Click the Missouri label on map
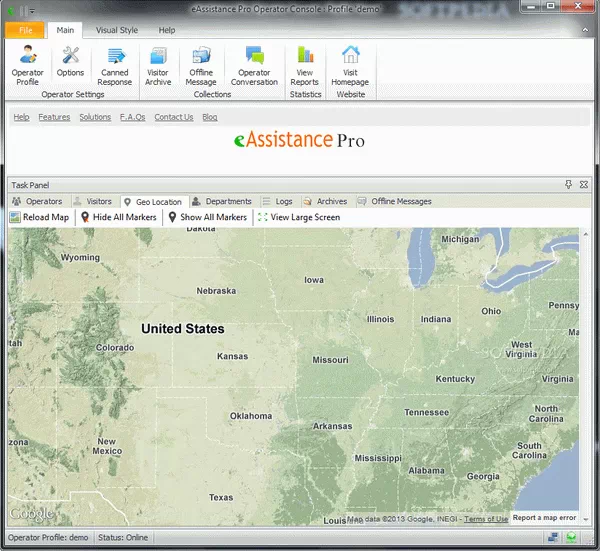This screenshot has height=551, width=600. pyautogui.click(x=331, y=360)
